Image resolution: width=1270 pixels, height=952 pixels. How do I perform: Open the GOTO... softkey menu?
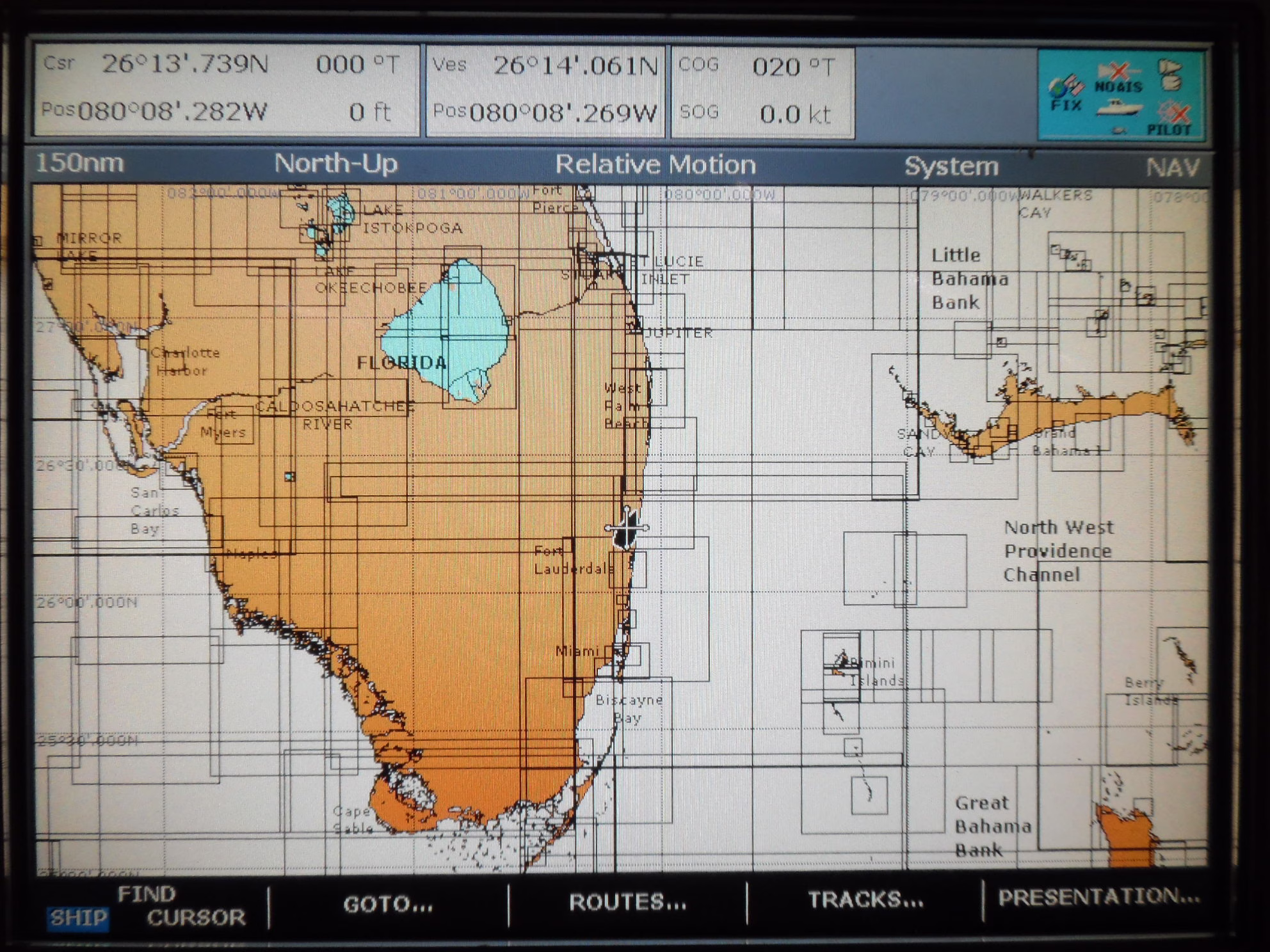[388, 904]
